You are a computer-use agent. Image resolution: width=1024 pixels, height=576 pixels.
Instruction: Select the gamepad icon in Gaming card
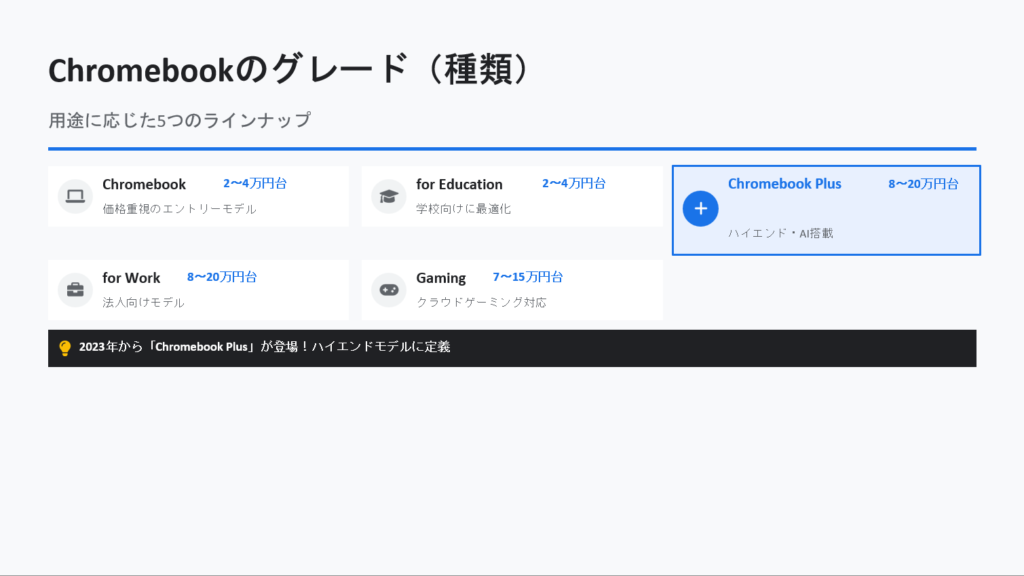tap(388, 290)
